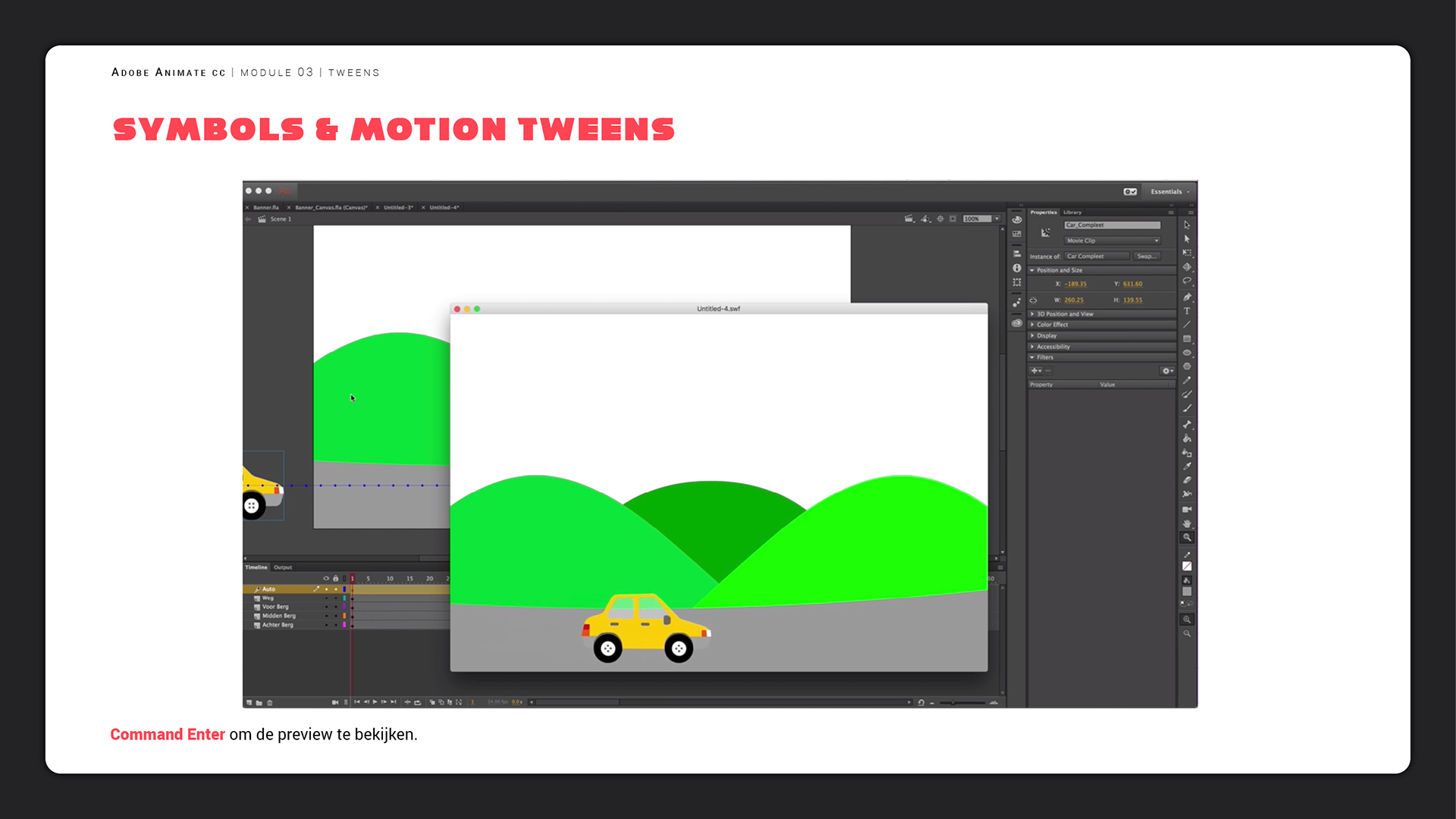Select the Paint Bucket tool
1456x819 pixels.
click(x=1187, y=438)
